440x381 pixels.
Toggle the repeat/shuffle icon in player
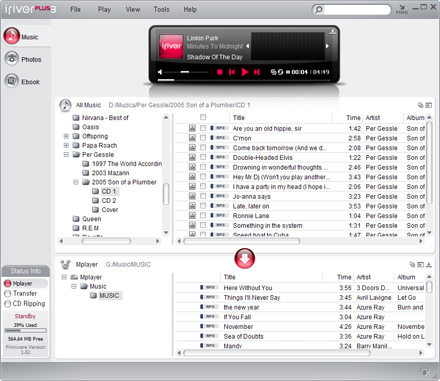[277, 72]
